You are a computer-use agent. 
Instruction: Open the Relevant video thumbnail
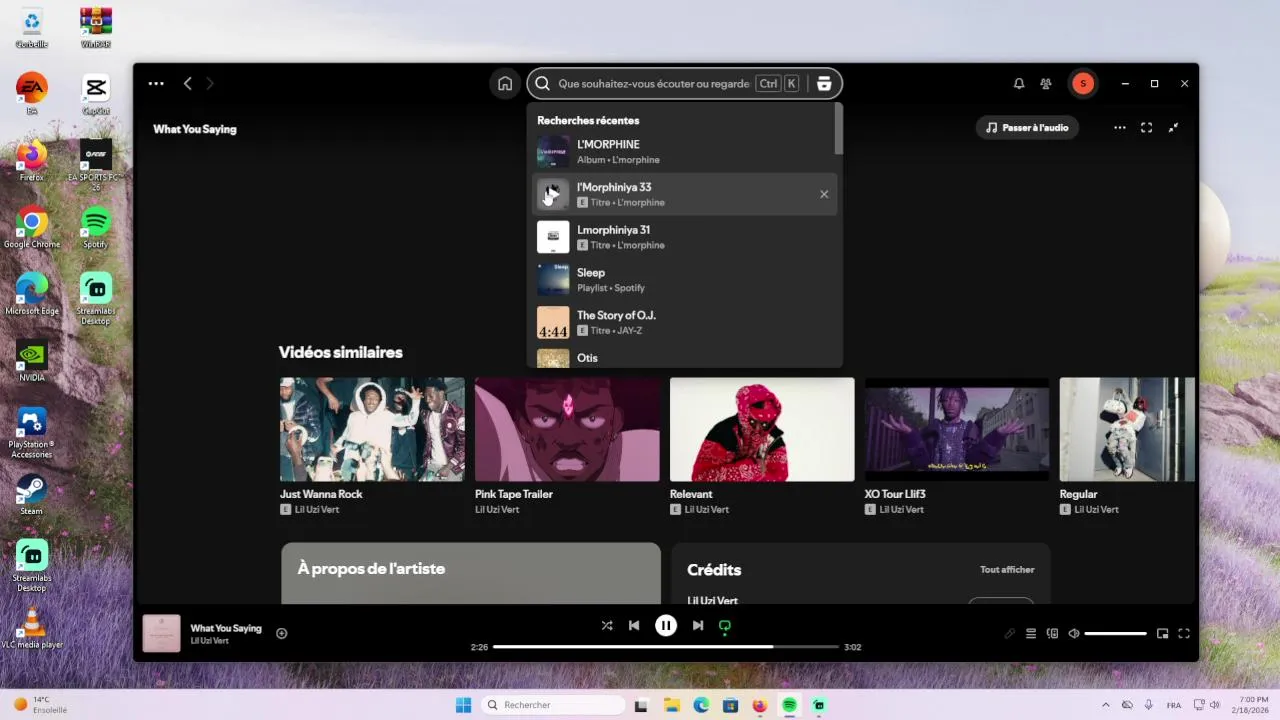click(x=762, y=429)
